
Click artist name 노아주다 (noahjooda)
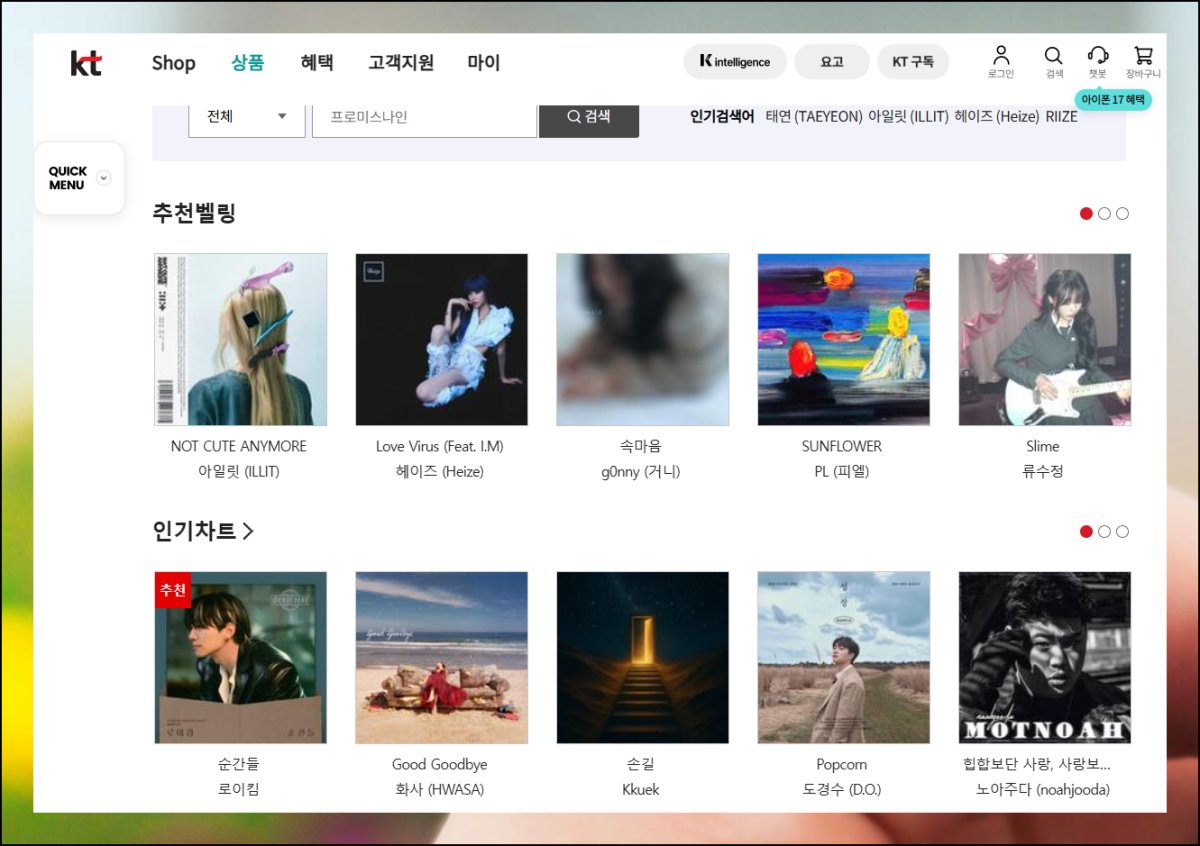pyautogui.click(x=1043, y=789)
